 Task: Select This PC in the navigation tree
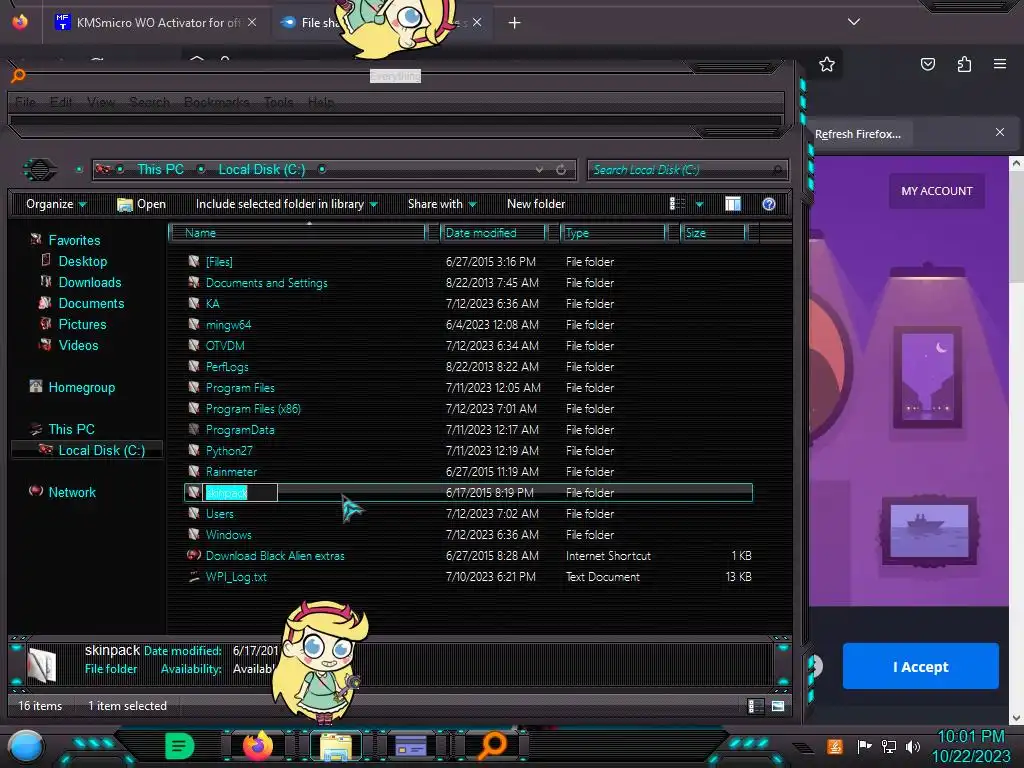(x=71, y=429)
